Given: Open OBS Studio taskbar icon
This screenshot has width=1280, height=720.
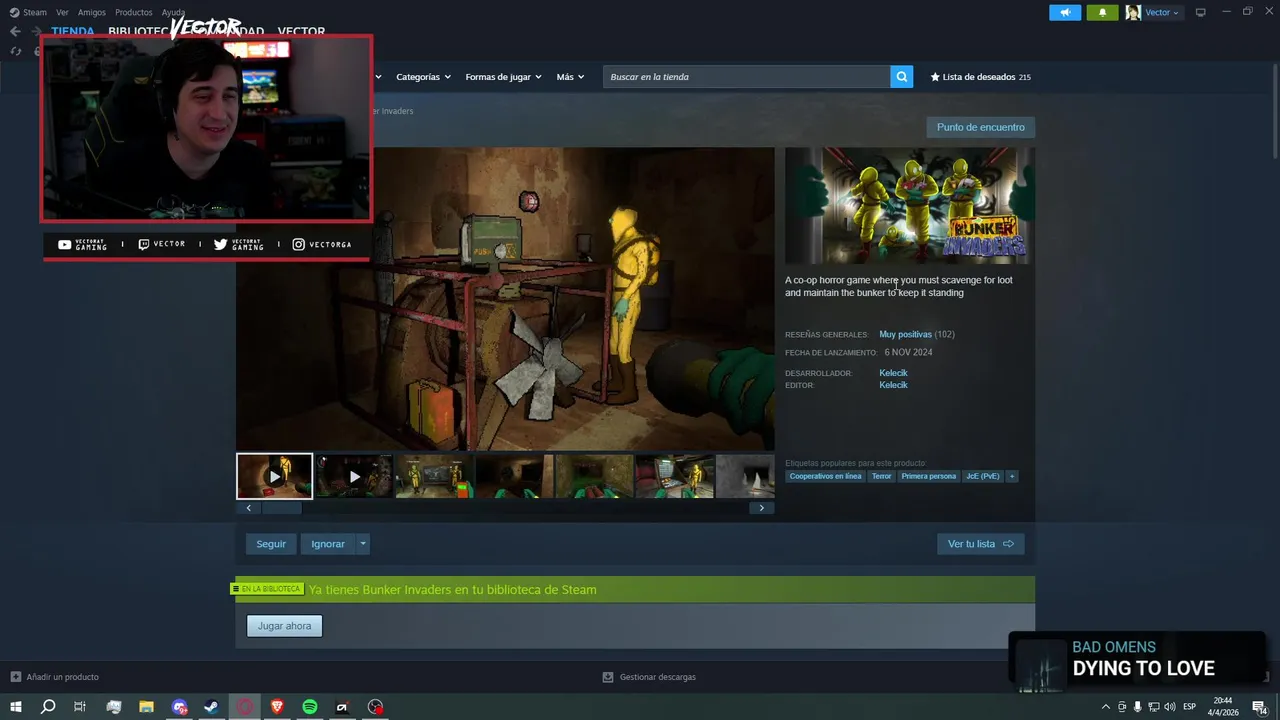Looking at the screenshot, I should [x=375, y=707].
